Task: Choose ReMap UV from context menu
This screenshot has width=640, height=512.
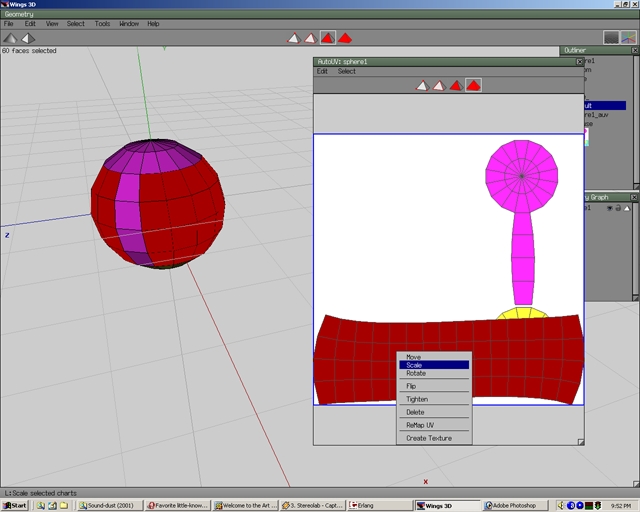Action: point(434,425)
